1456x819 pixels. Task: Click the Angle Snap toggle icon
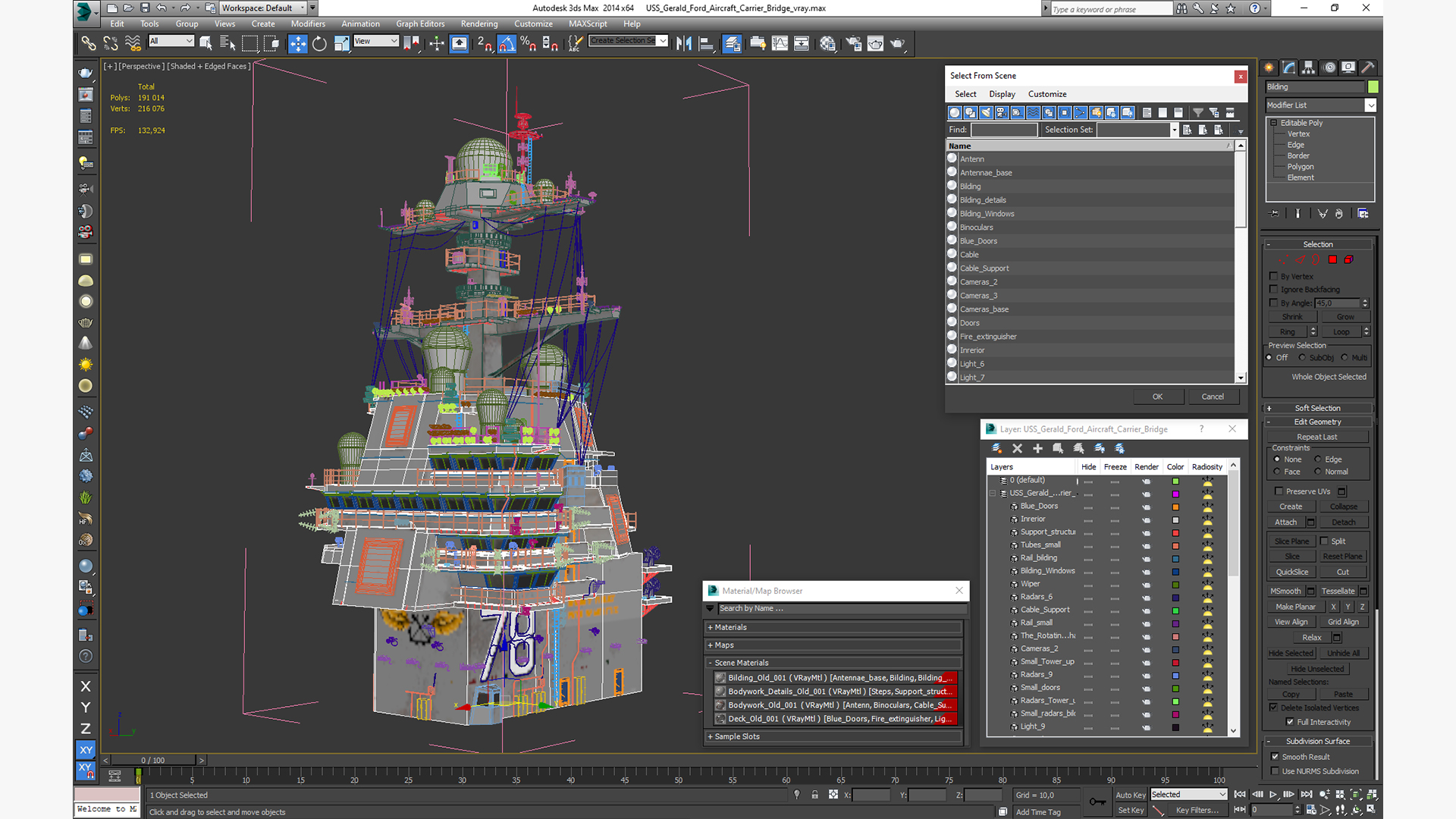point(507,43)
